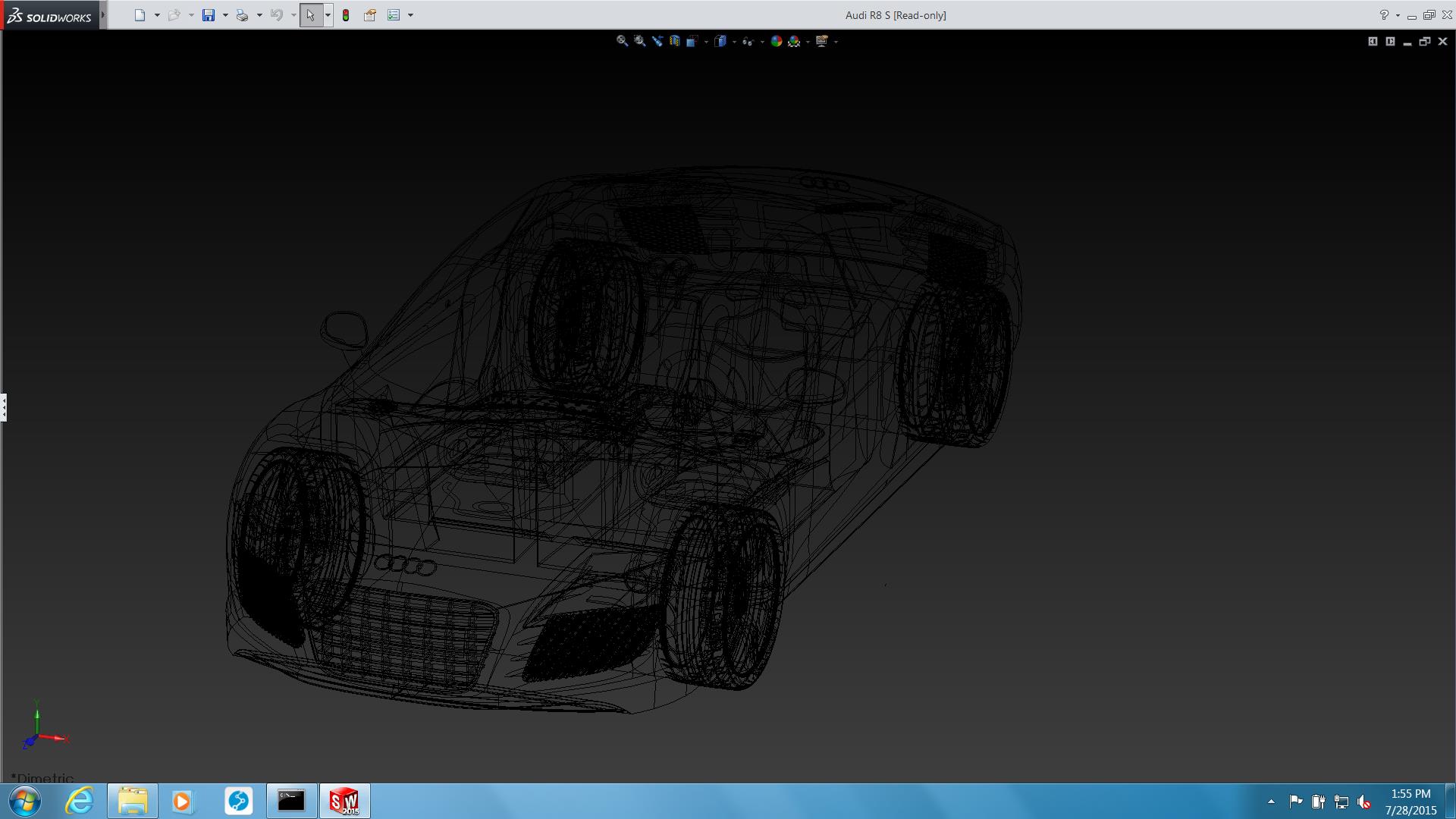1456x819 pixels.
Task: Expand the SolidWorks menu flyout arrow
Action: pyautogui.click(x=103, y=15)
